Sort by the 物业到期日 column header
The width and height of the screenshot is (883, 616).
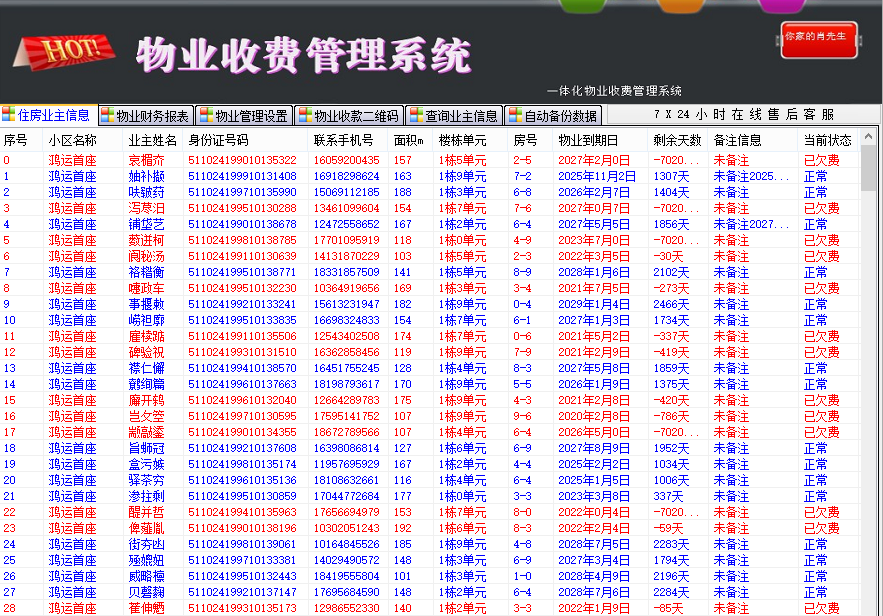coord(588,140)
